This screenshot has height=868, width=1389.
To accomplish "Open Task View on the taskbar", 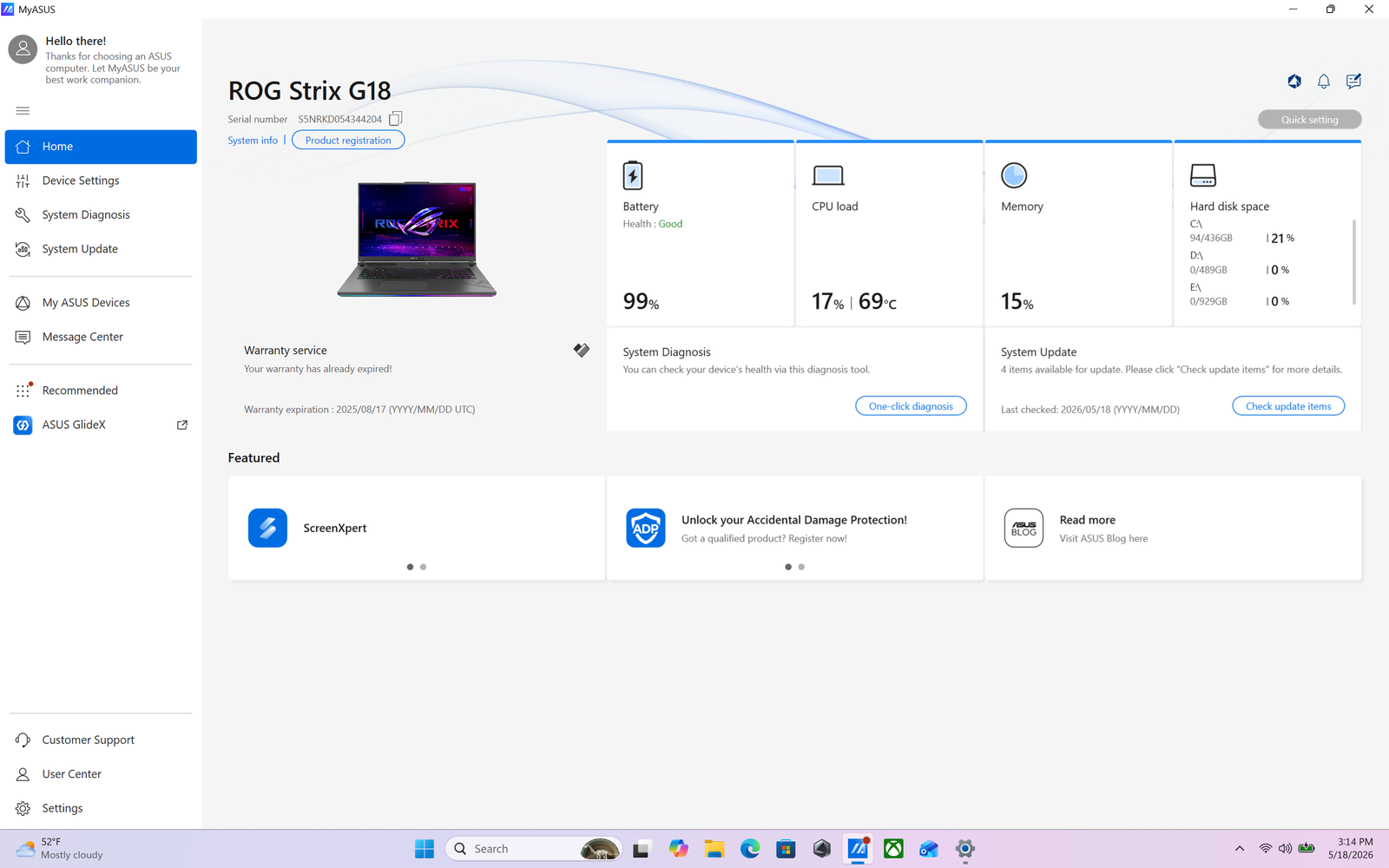I will (x=642, y=849).
